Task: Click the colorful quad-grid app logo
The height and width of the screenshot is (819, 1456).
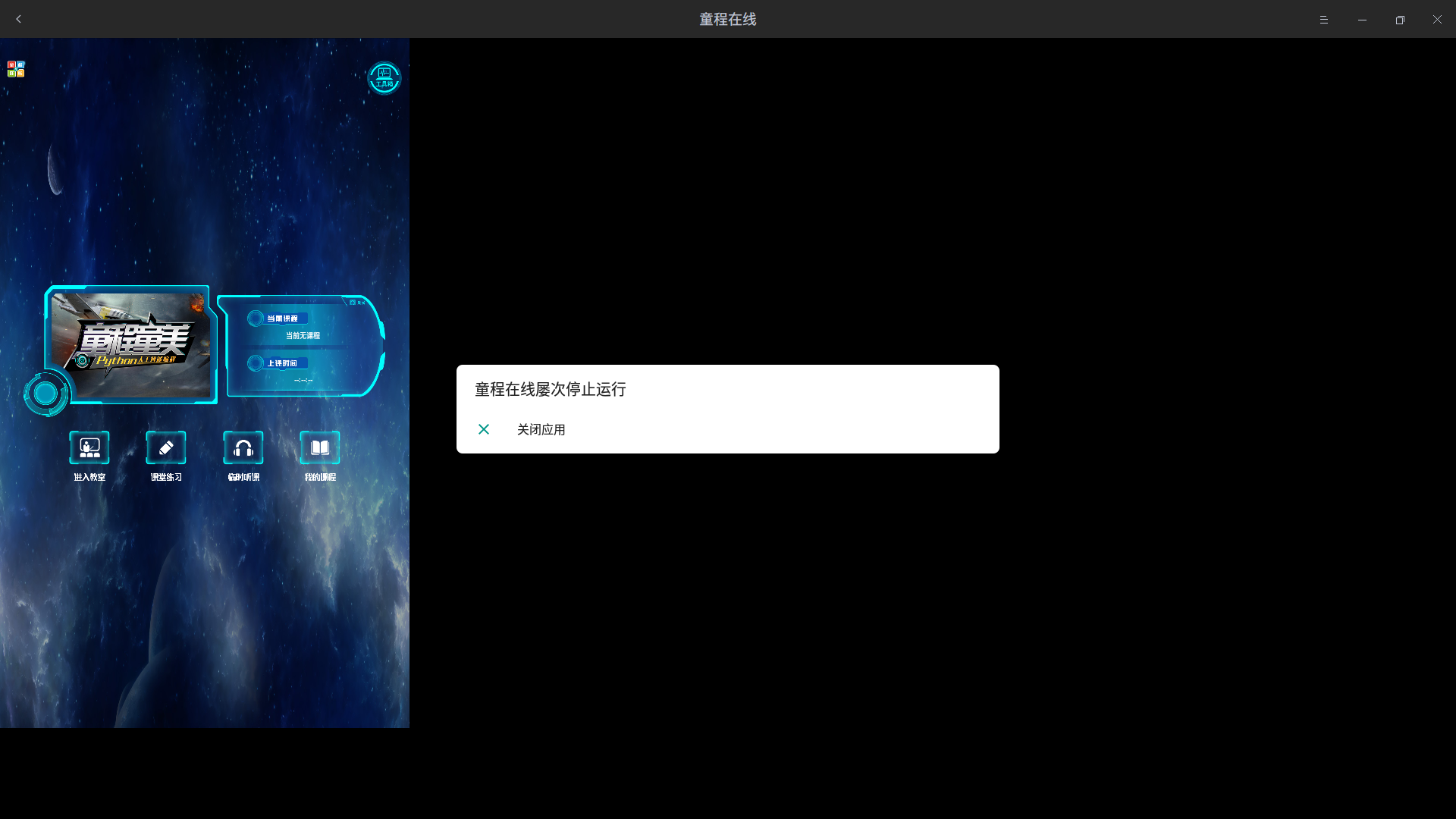Action: tap(15, 68)
